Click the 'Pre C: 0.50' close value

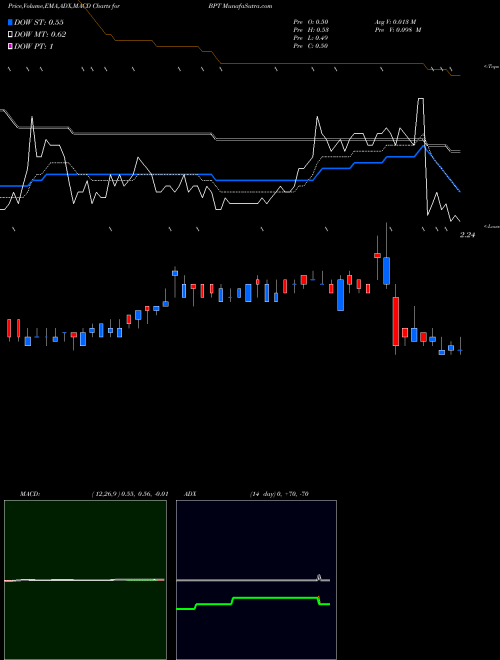(x=311, y=46)
